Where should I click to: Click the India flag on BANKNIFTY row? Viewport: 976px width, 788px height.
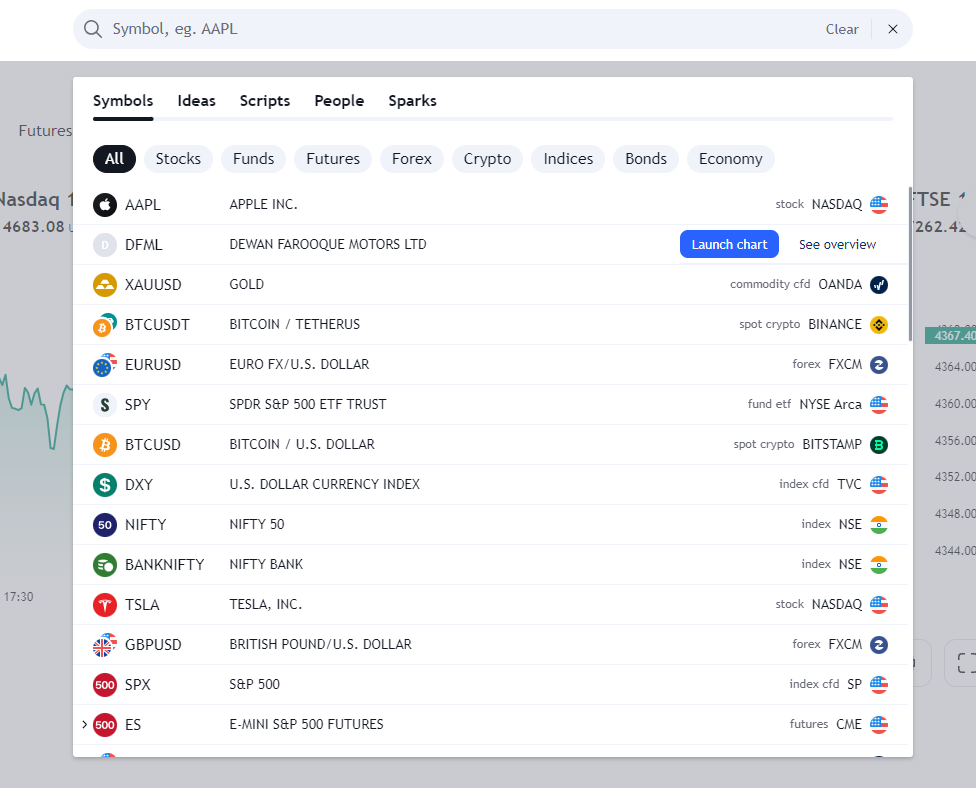[x=879, y=565]
